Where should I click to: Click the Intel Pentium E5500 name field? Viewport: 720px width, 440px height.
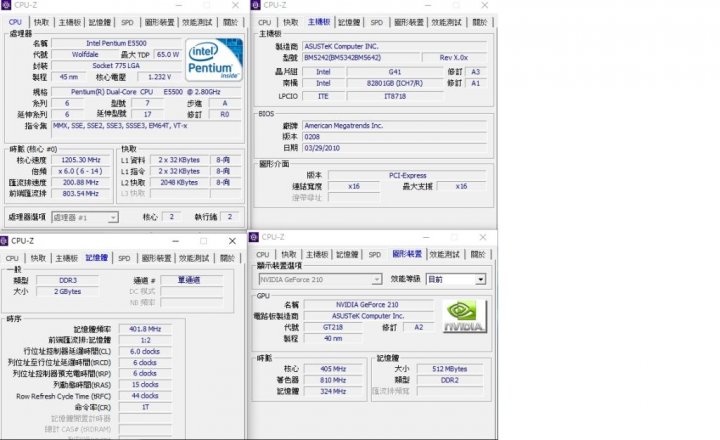(117, 43)
